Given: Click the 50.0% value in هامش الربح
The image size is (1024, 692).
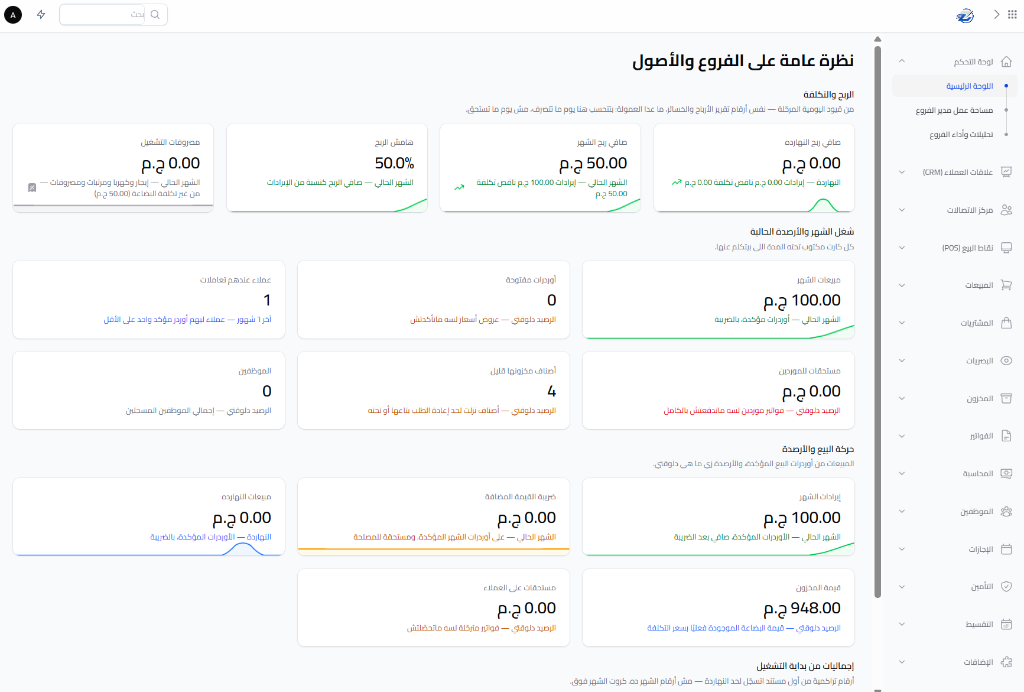Looking at the screenshot, I should [394, 163].
